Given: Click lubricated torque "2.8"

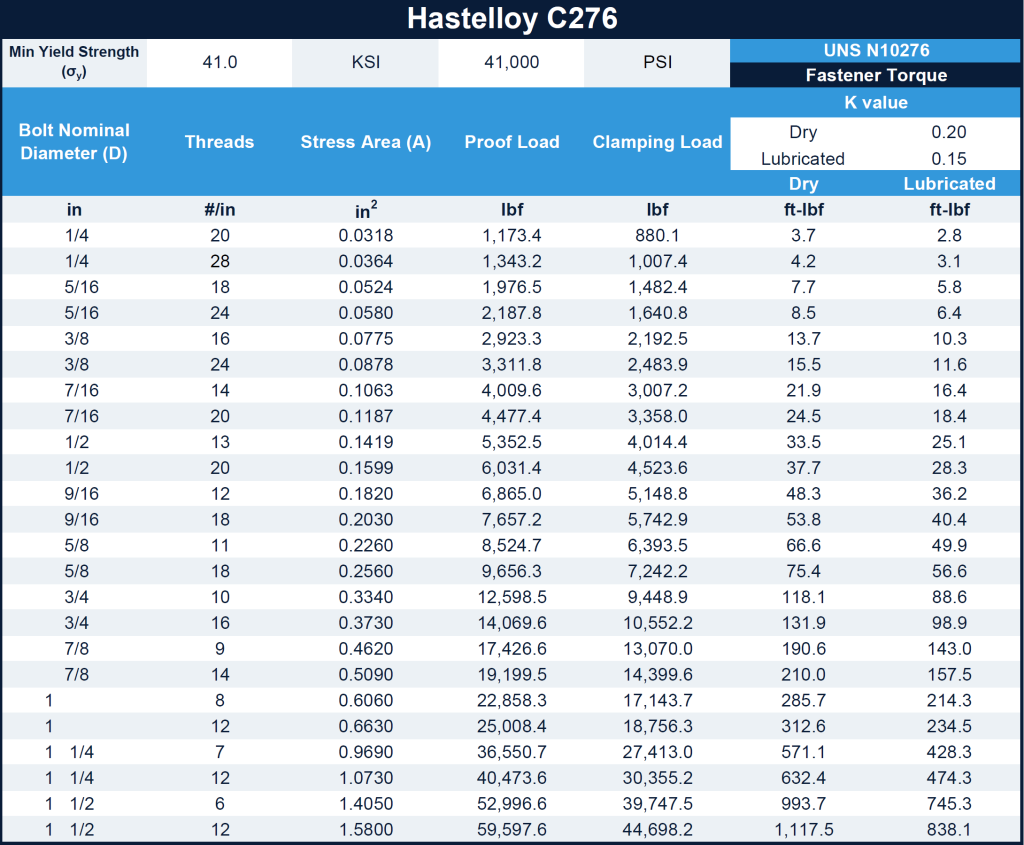Looking at the screenshot, I should coord(949,236).
